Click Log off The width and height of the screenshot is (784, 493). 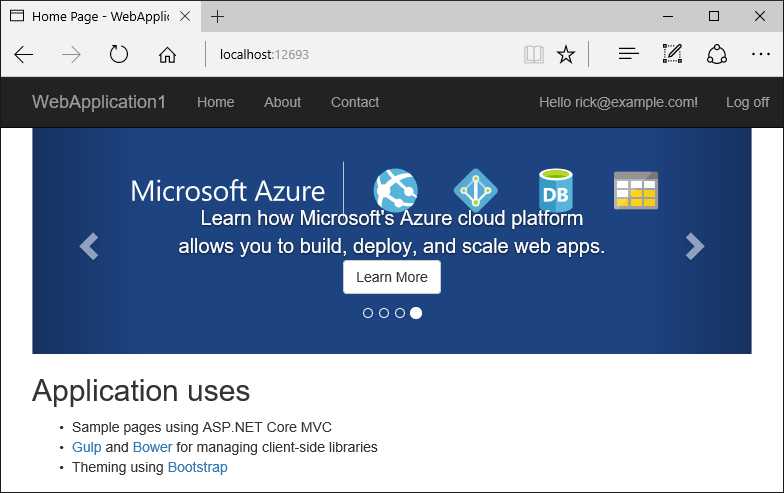[748, 102]
